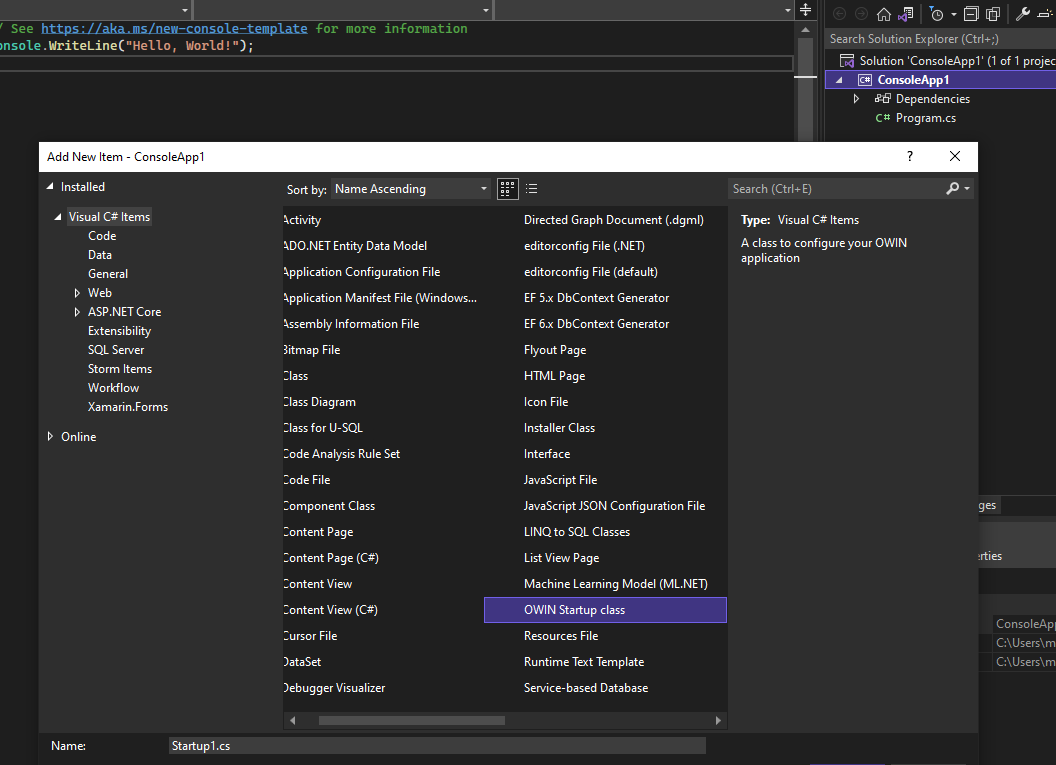
Task: Click the right arrow of template scrollbar
Action: click(718, 721)
